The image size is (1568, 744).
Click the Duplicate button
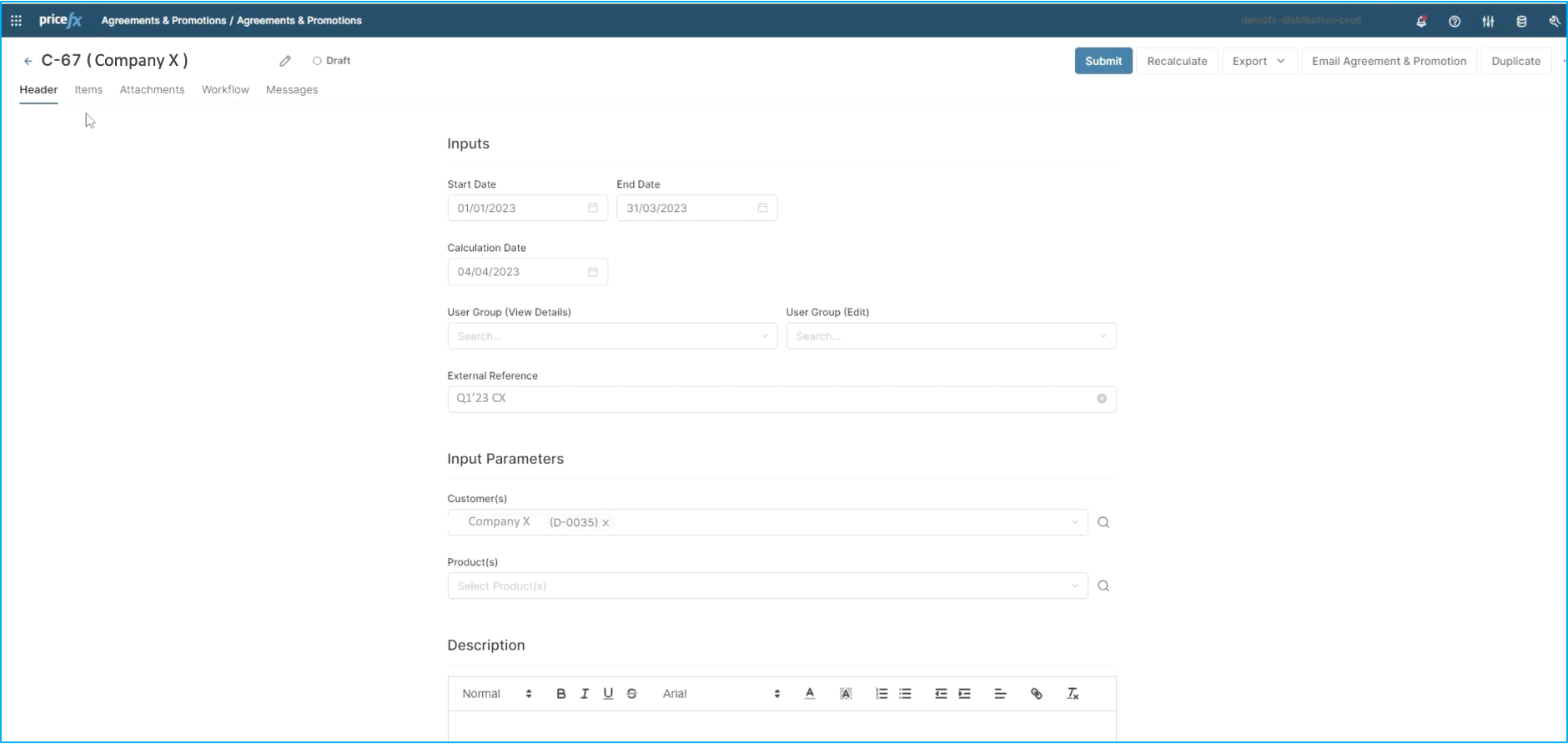click(x=1515, y=61)
